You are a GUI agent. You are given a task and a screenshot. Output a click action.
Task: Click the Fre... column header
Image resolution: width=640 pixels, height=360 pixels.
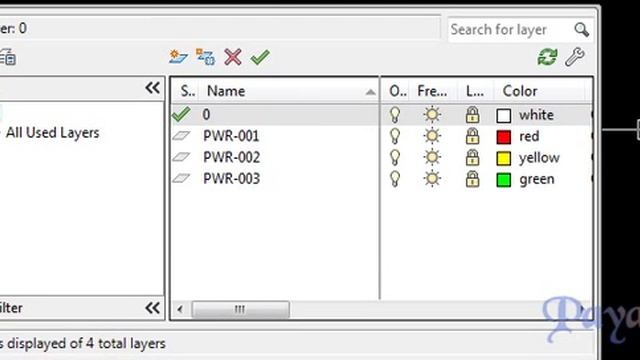[x=432, y=91]
